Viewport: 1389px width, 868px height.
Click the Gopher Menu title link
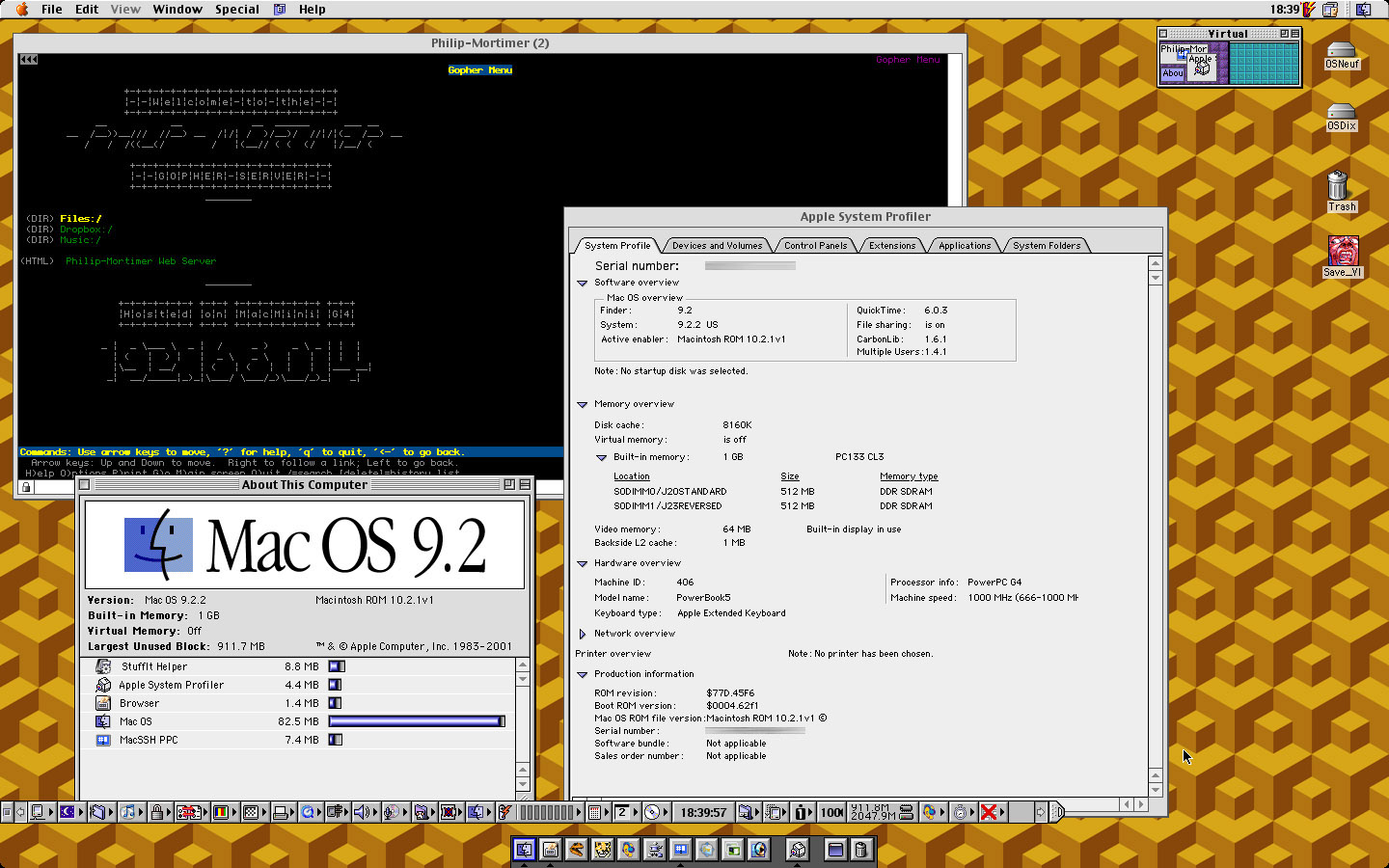479,70
